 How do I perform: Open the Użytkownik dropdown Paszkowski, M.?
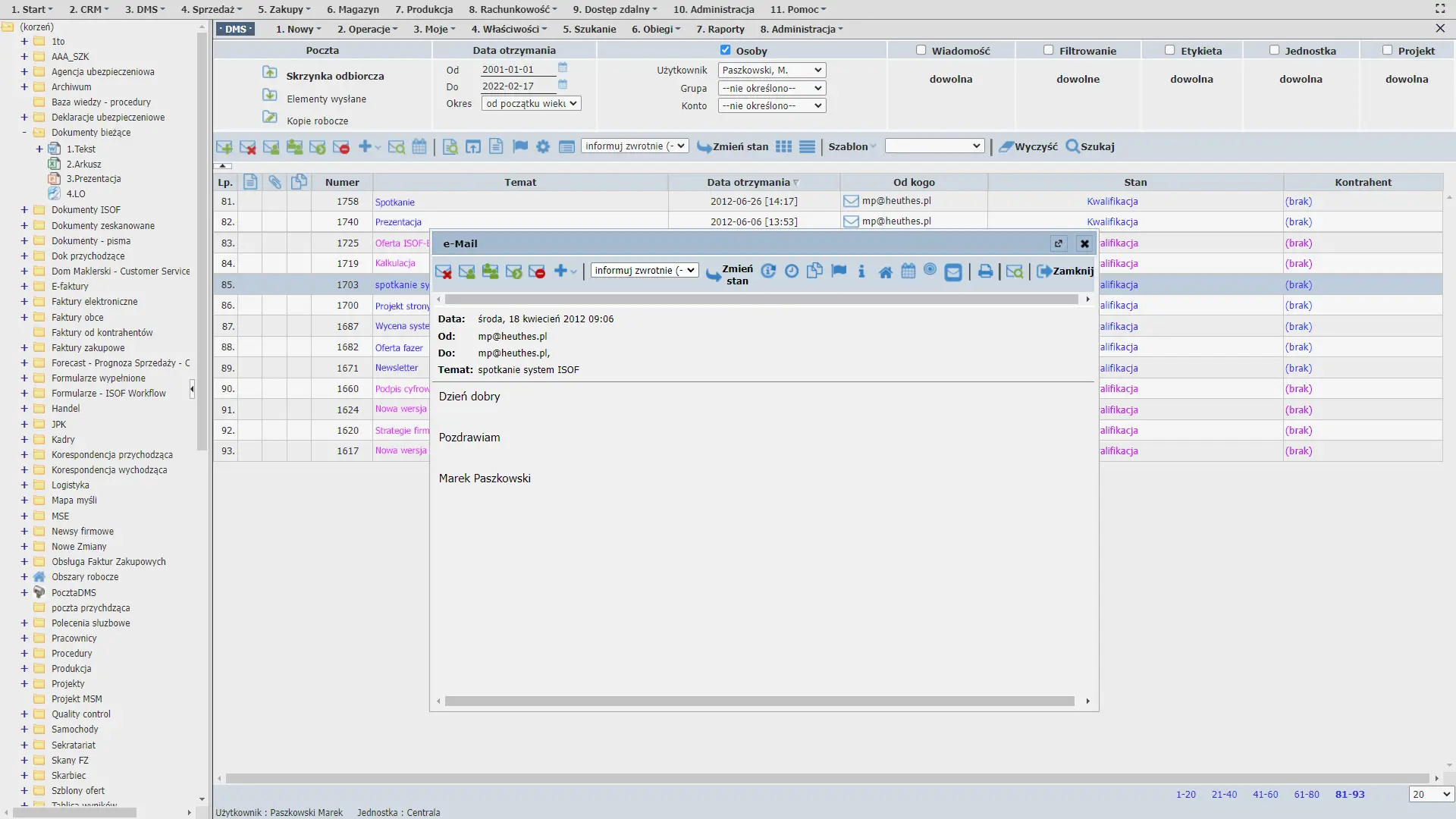772,70
